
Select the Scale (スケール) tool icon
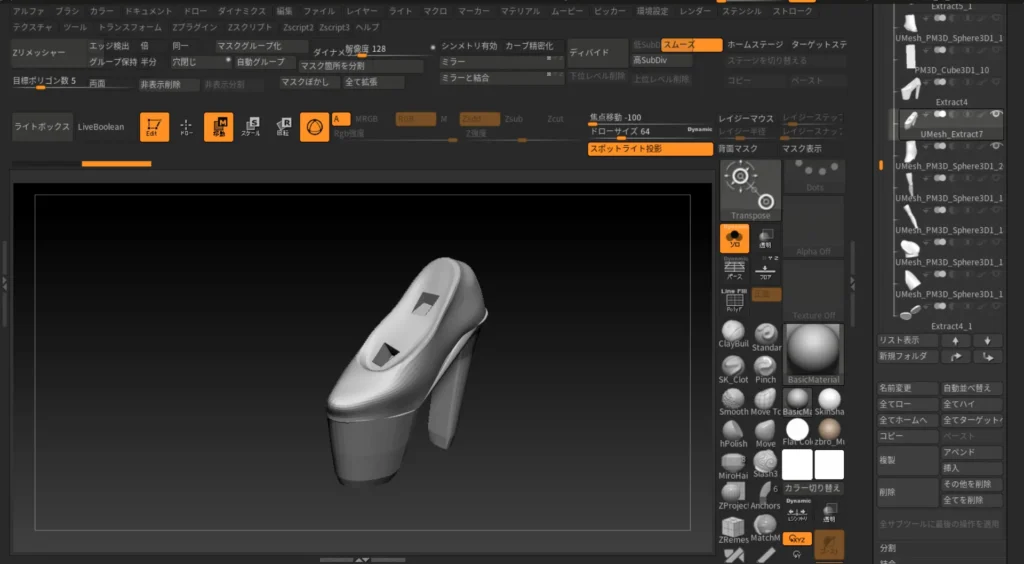250,127
